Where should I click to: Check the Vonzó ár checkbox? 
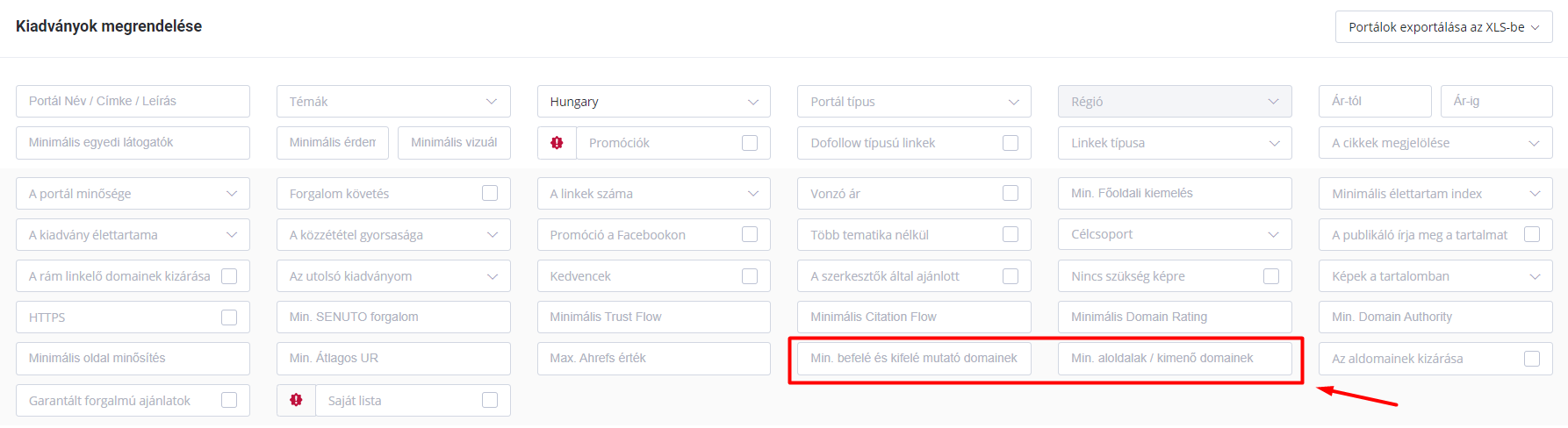[1011, 193]
